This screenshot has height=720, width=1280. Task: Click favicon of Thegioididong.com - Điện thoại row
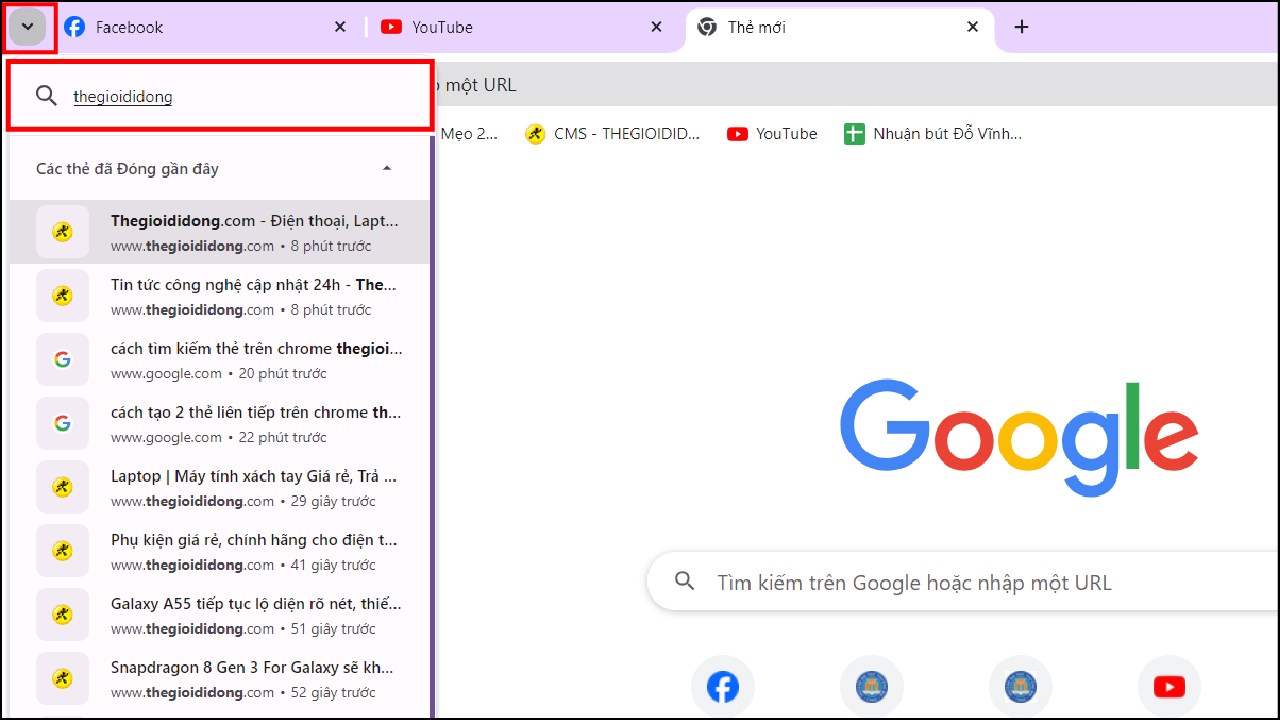pyautogui.click(x=62, y=232)
